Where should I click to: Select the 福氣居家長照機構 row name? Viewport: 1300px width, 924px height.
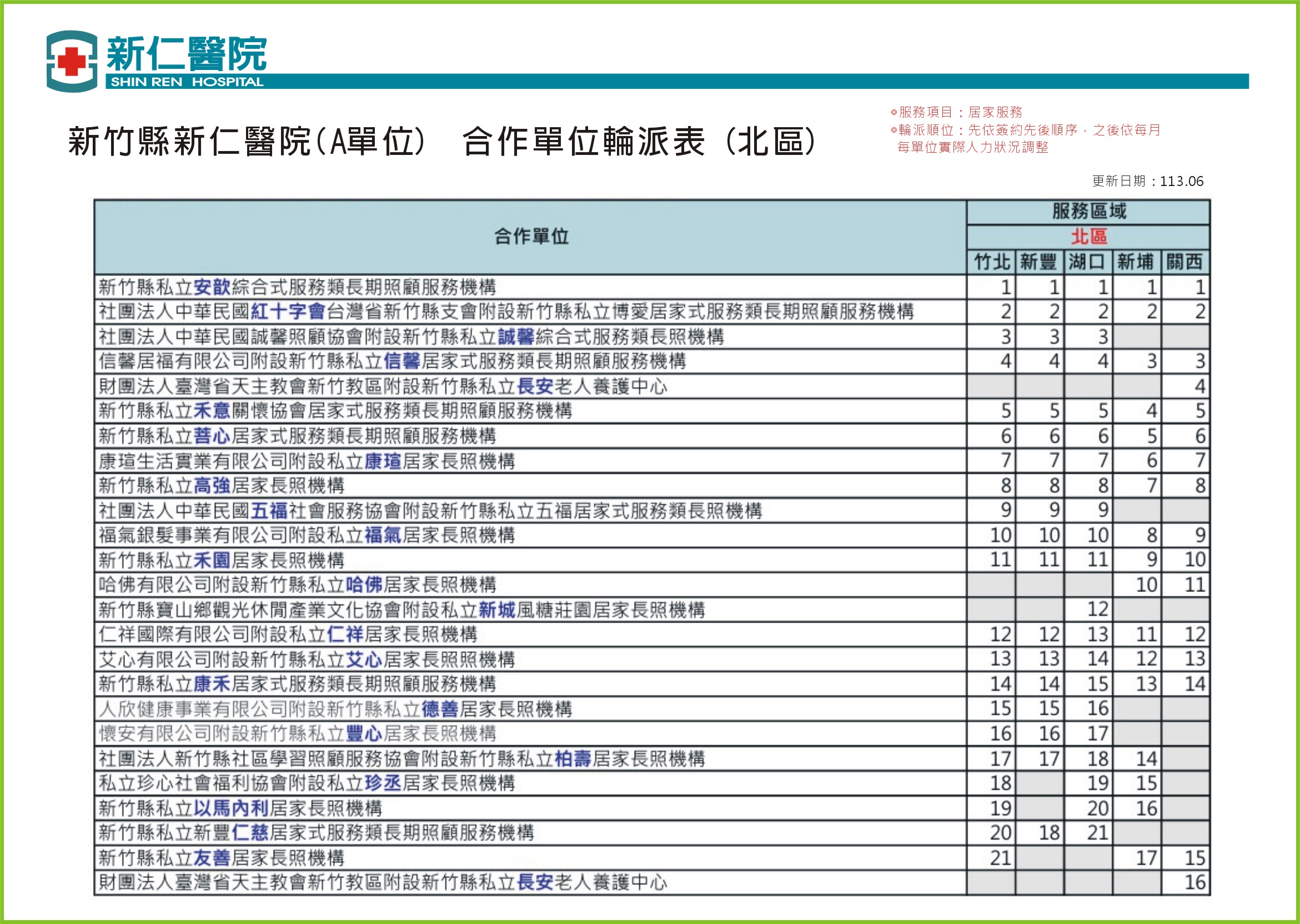click(307, 535)
